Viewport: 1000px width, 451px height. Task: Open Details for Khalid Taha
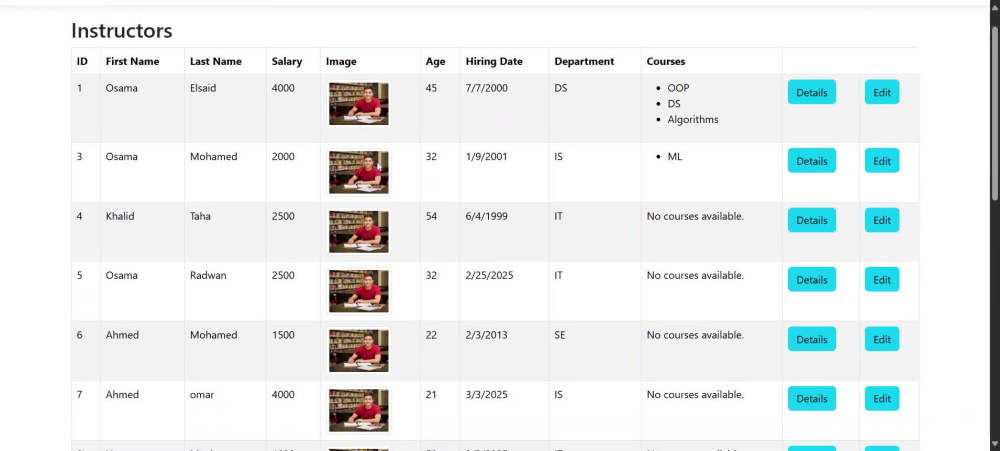click(811, 220)
